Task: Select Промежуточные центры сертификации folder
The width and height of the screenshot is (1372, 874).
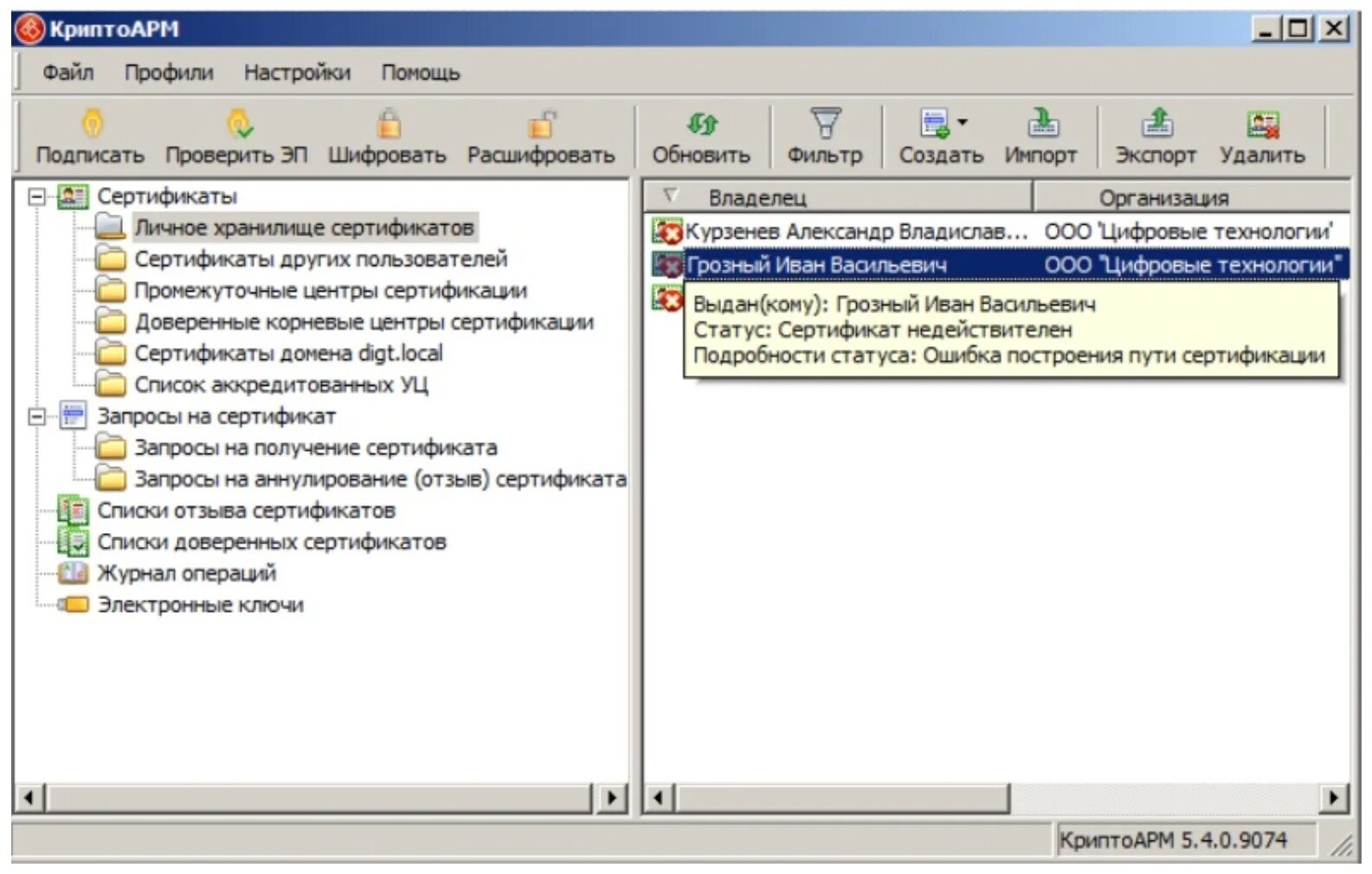Action: [331, 291]
